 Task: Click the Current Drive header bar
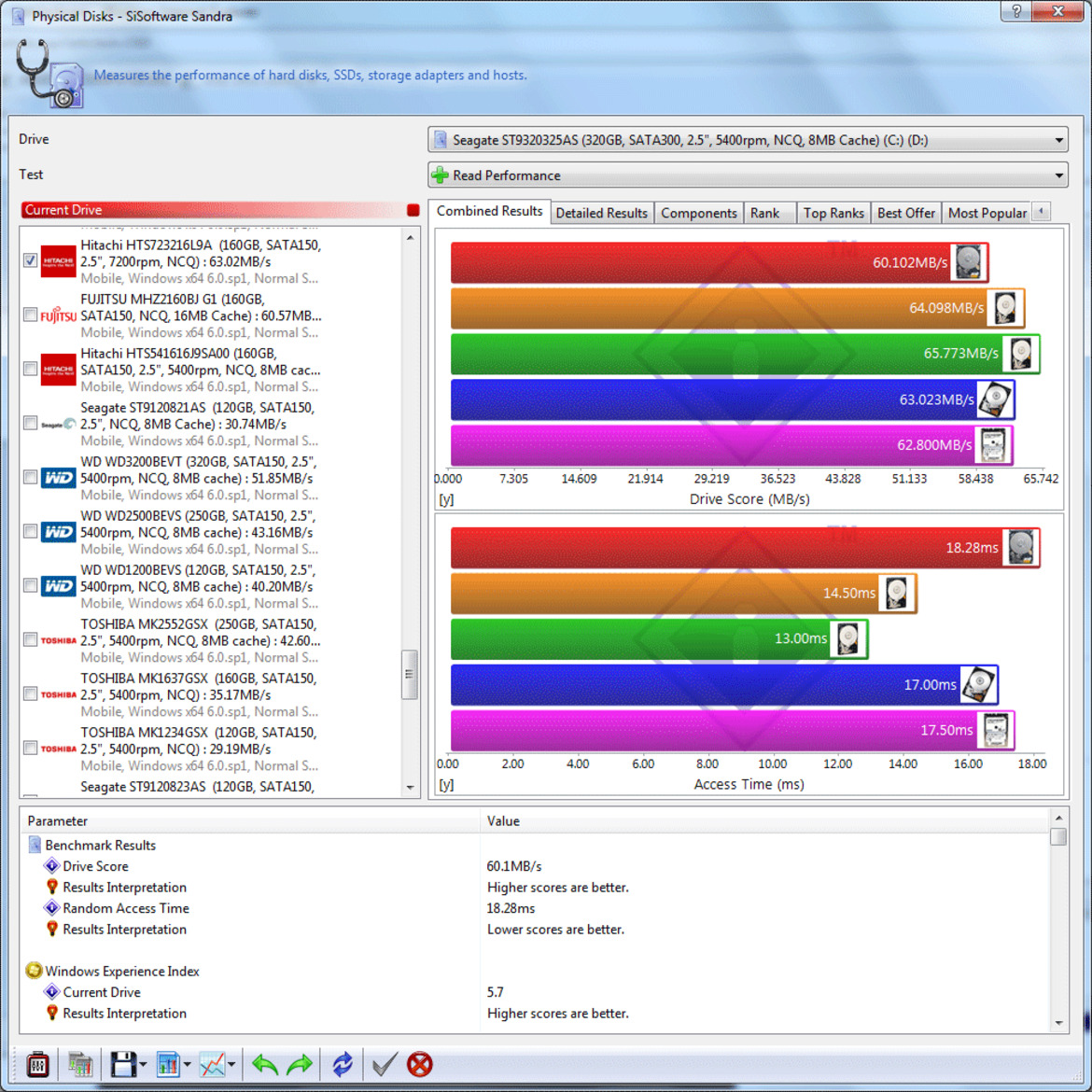coord(220,210)
